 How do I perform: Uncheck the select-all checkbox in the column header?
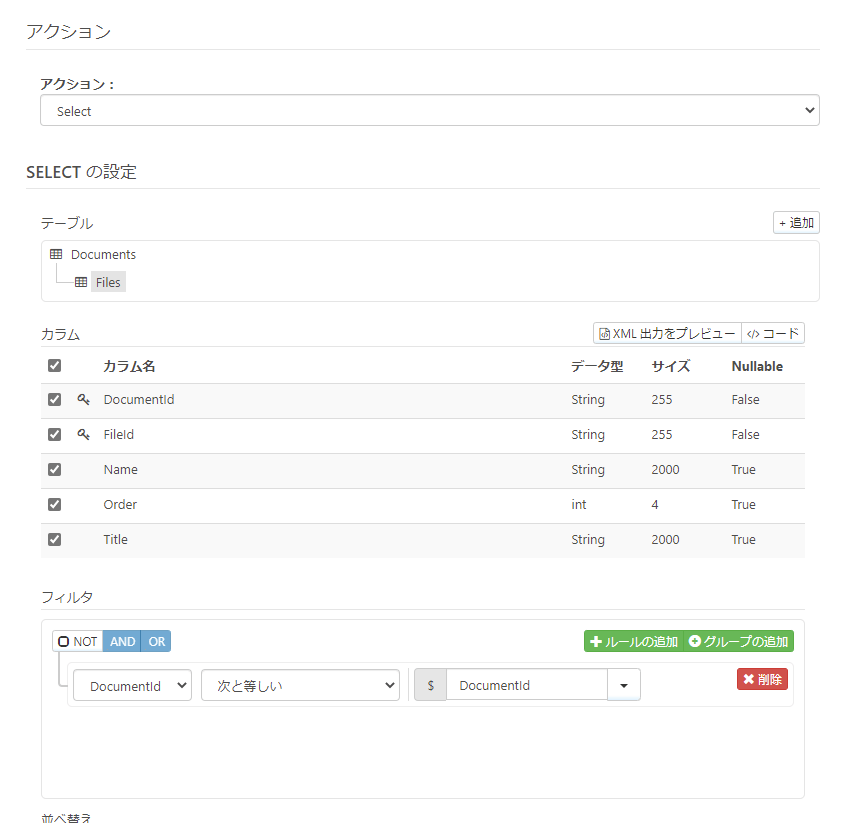[x=54, y=365]
